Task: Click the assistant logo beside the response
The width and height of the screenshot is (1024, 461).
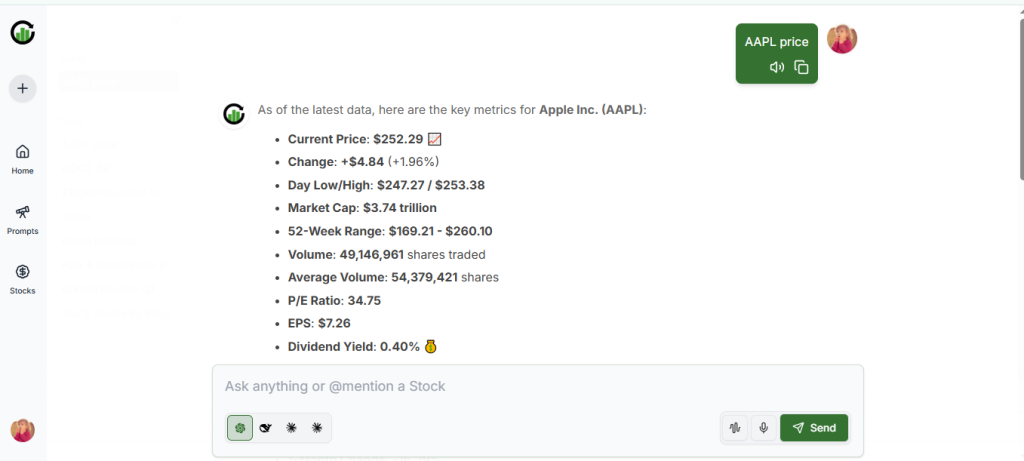Action: pos(234,114)
